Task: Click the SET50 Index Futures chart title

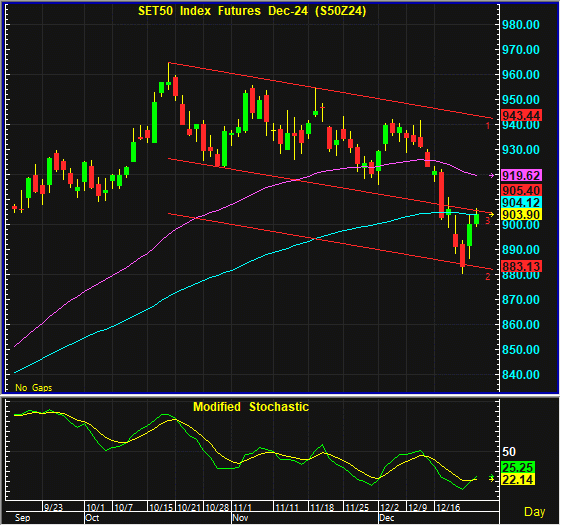Action: click(252, 11)
